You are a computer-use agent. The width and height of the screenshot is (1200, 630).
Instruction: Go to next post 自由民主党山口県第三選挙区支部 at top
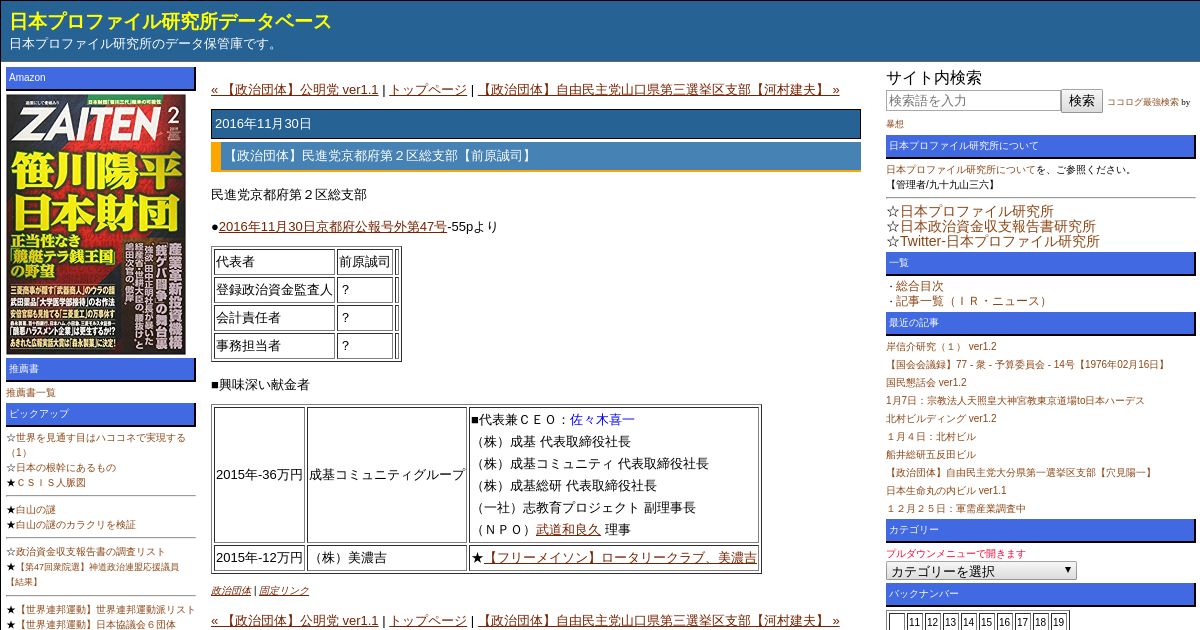(659, 90)
